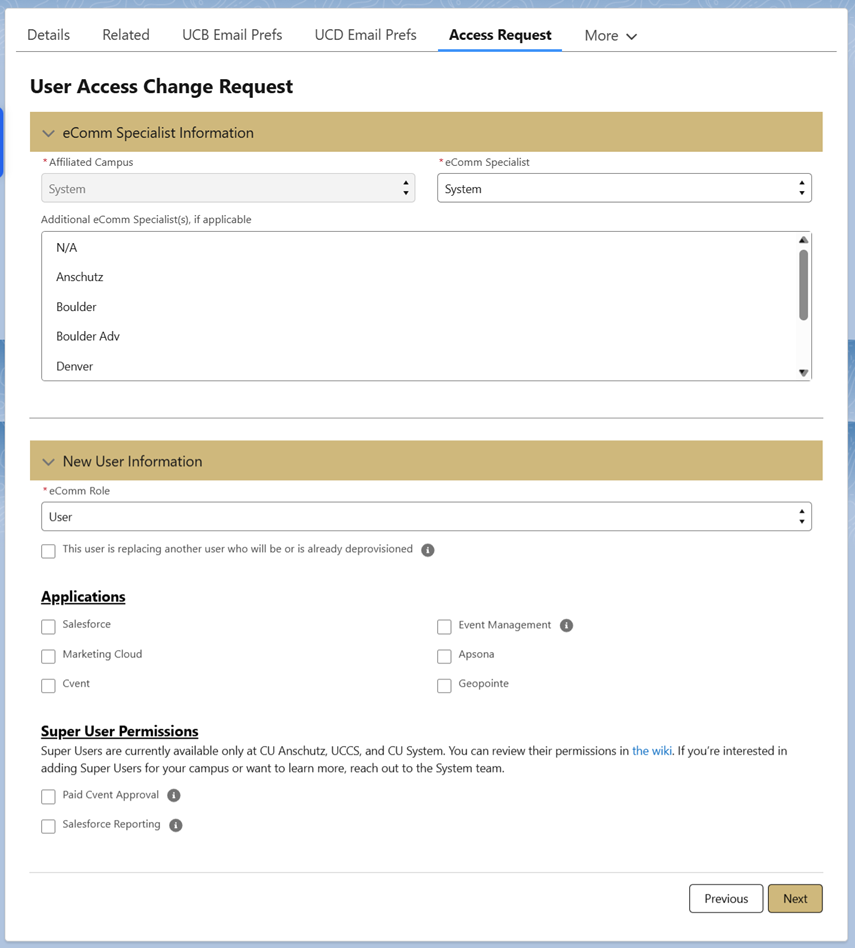The image size is (855, 948).
Task: Click the specialists listbox scrollbar thumb
Action: point(803,285)
